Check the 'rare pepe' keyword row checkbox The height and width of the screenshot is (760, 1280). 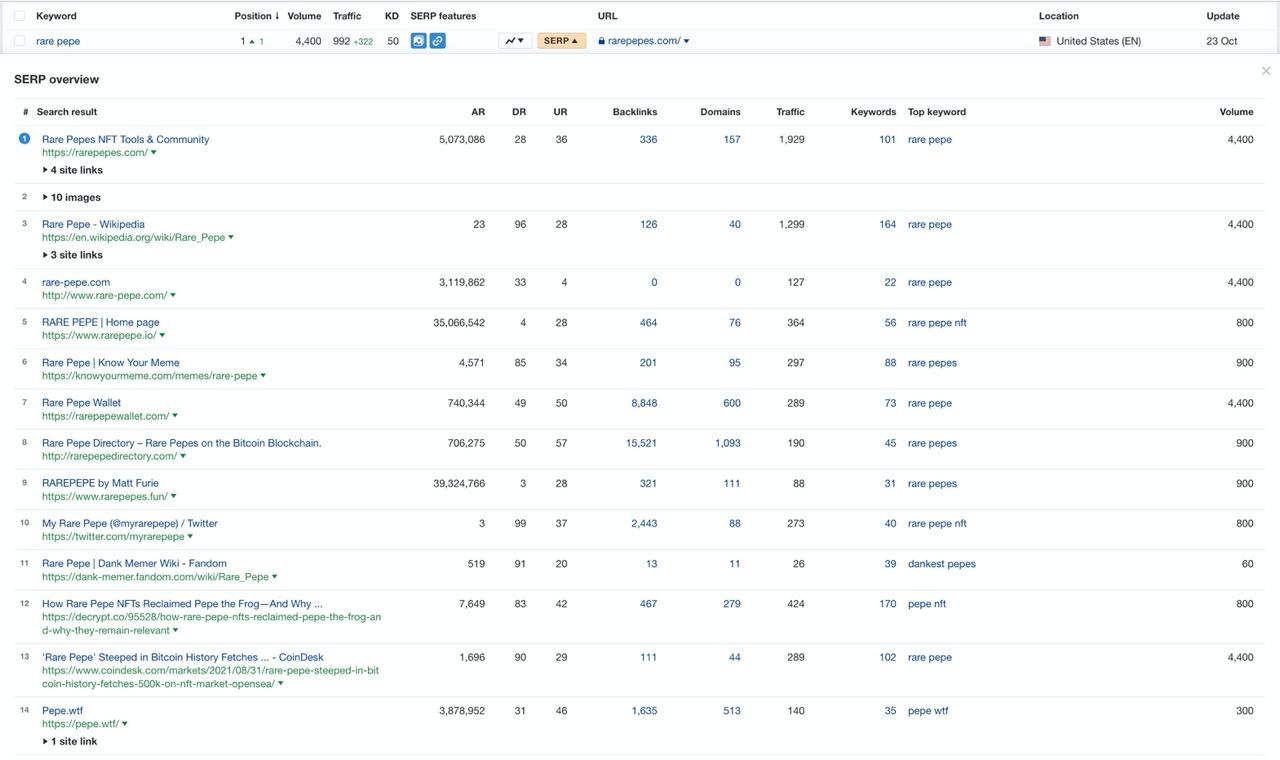coord(20,41)
